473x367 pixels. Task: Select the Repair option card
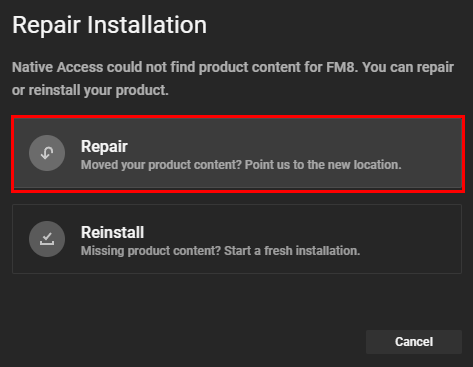coord(238,154)
